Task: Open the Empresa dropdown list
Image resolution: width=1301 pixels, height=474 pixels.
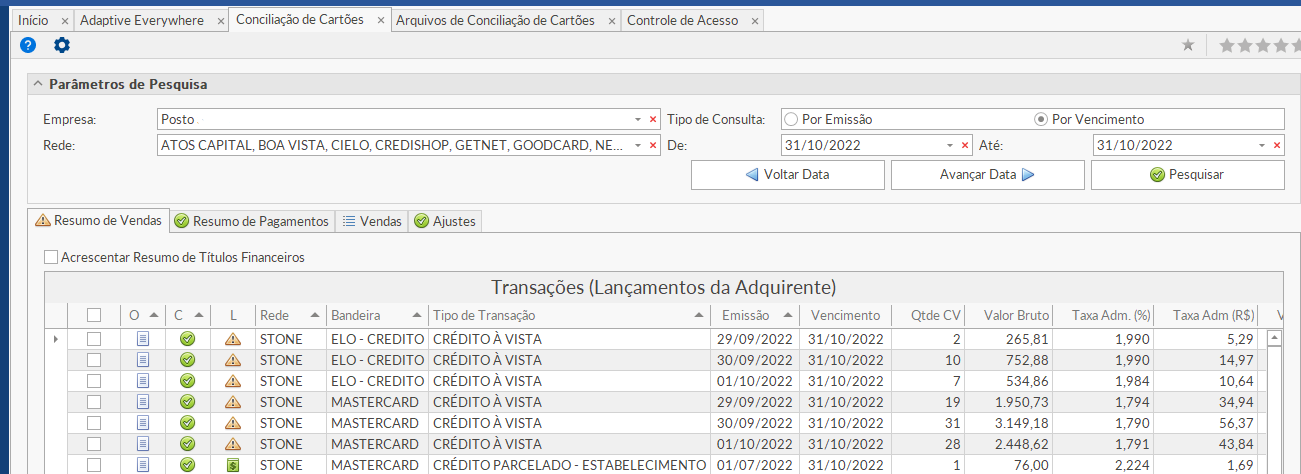Action: click(638, 119)
